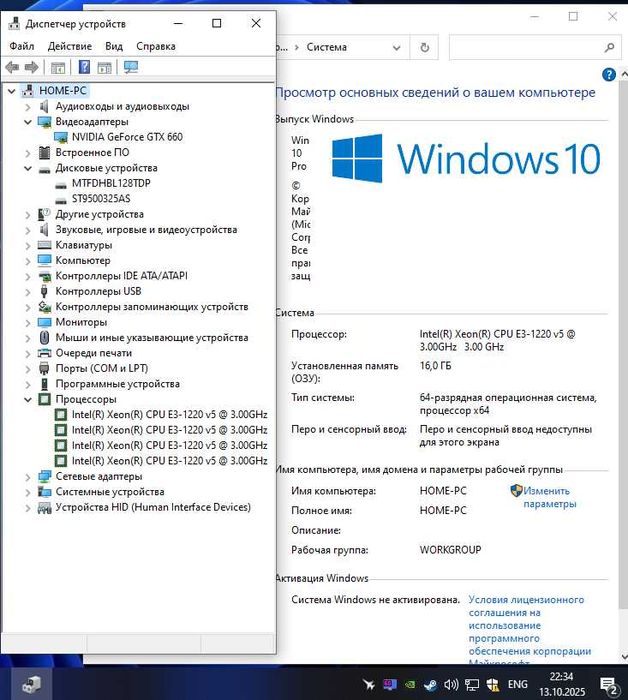Click the Forward arrow in Device Manager toolbar
The image size is (628, 700).
click(x=31, y=68)
